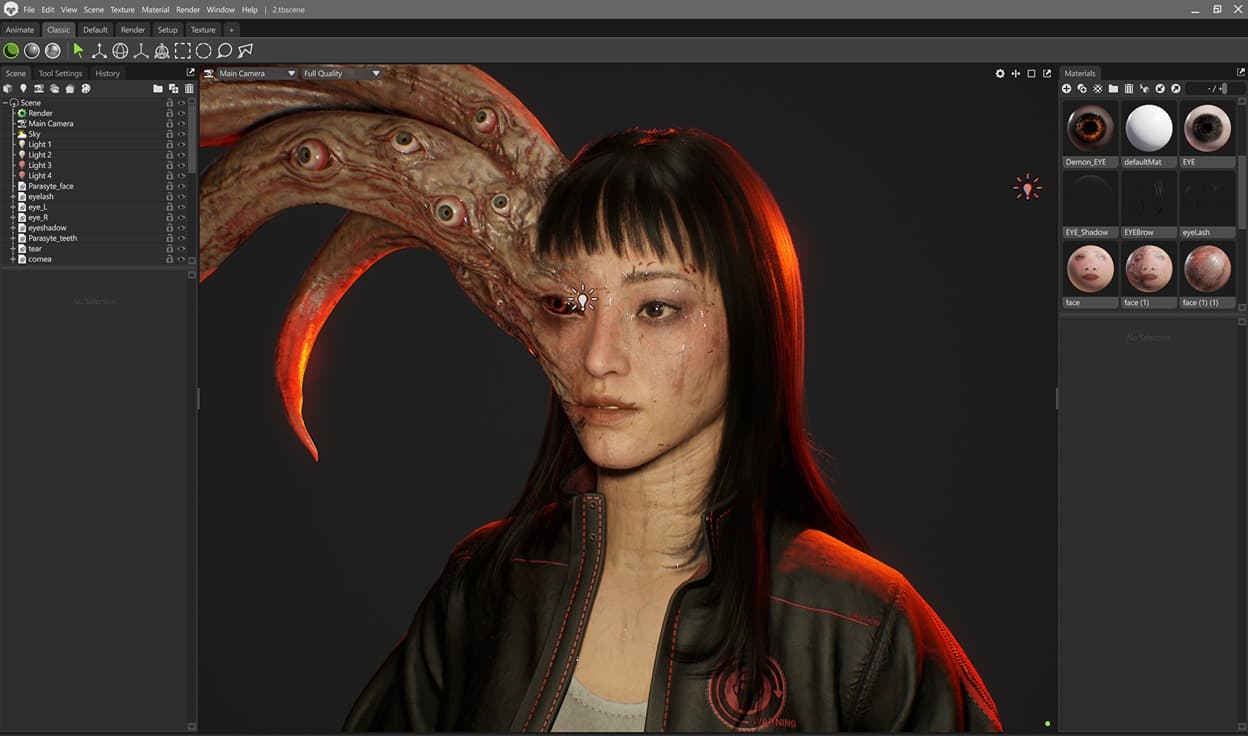Hide Light 1 using its eye icon
The width and height of the screenshot is (1248, 736).
pyautogui.click(x=182, y=145)
